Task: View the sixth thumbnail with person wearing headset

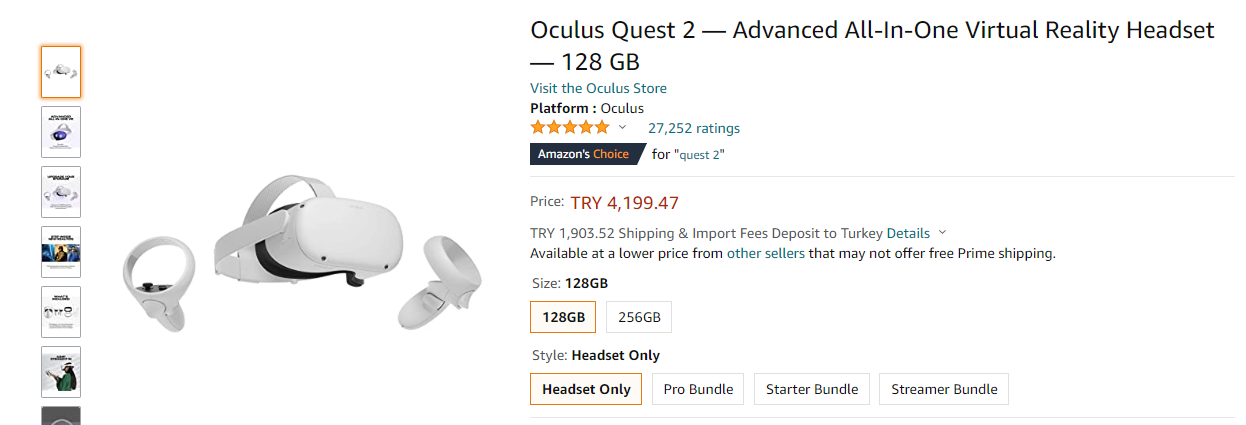Action: coord(61,372)
